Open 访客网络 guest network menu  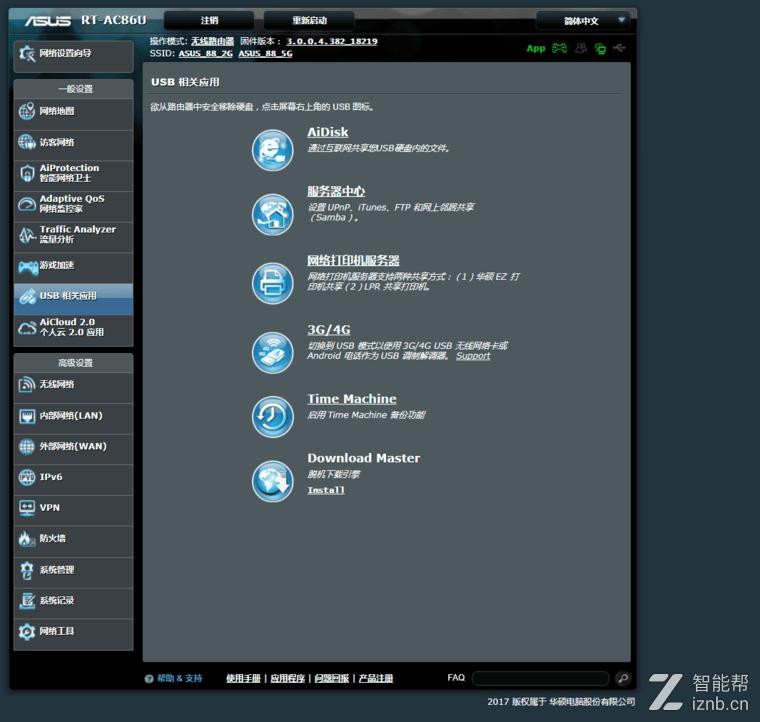tap(74, 143)
